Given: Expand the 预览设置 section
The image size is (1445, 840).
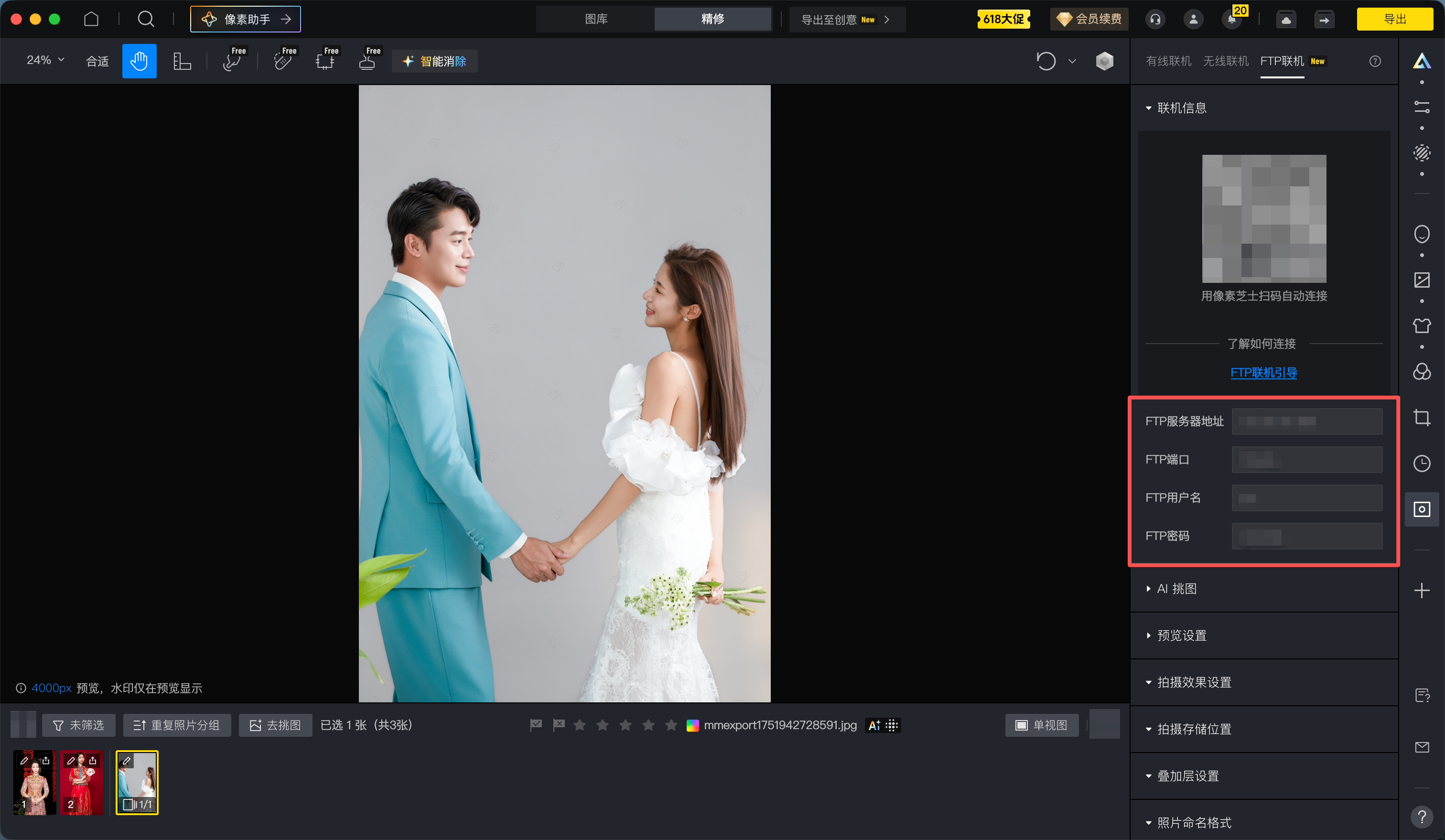Looking at the screenshot, I should click(1175, 635).
